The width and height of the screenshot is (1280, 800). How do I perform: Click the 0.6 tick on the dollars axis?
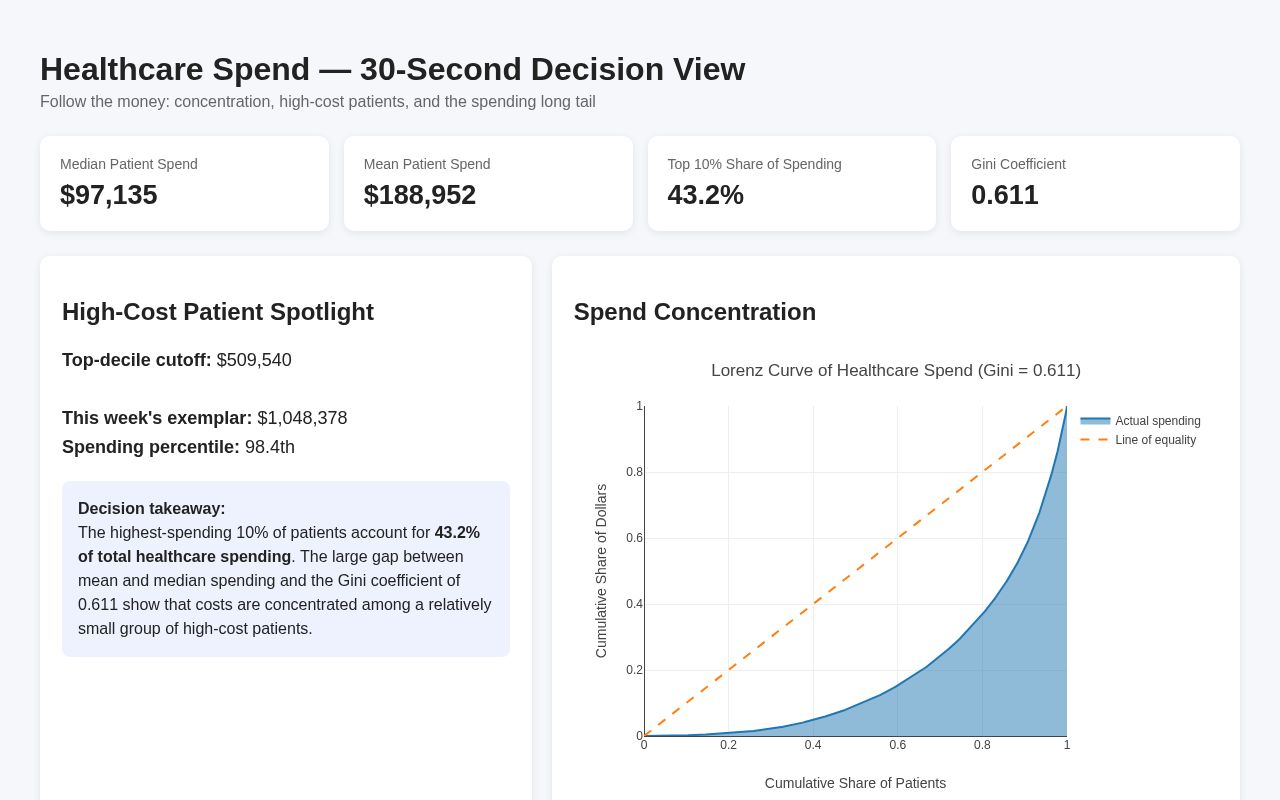634,538
